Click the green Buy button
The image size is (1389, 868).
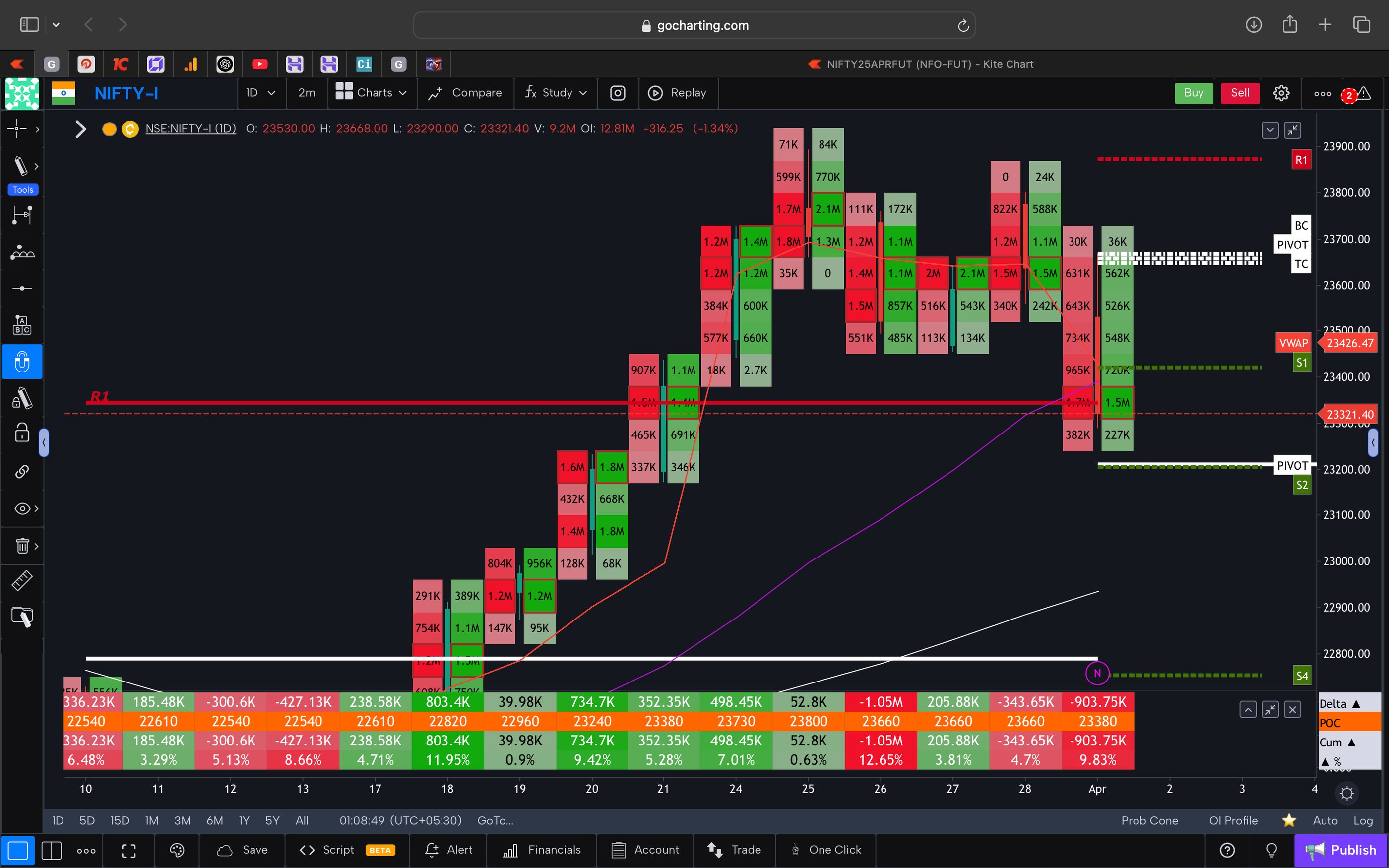click(x=1194, y=93)
